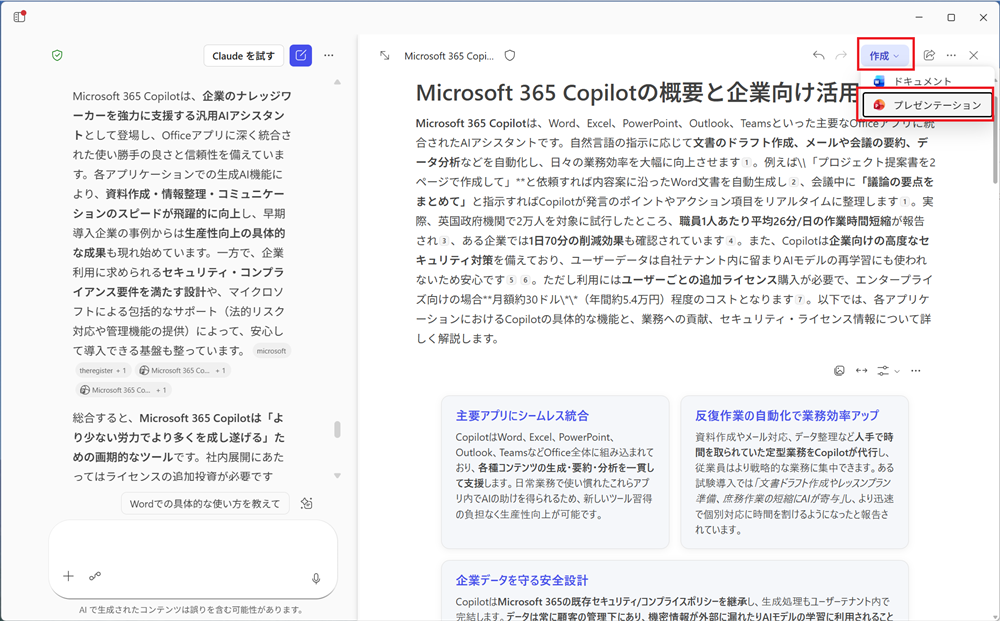This screenshot has height=621, width=1000.
Task: Click the new chat compose icon
Action: (300, 56)
